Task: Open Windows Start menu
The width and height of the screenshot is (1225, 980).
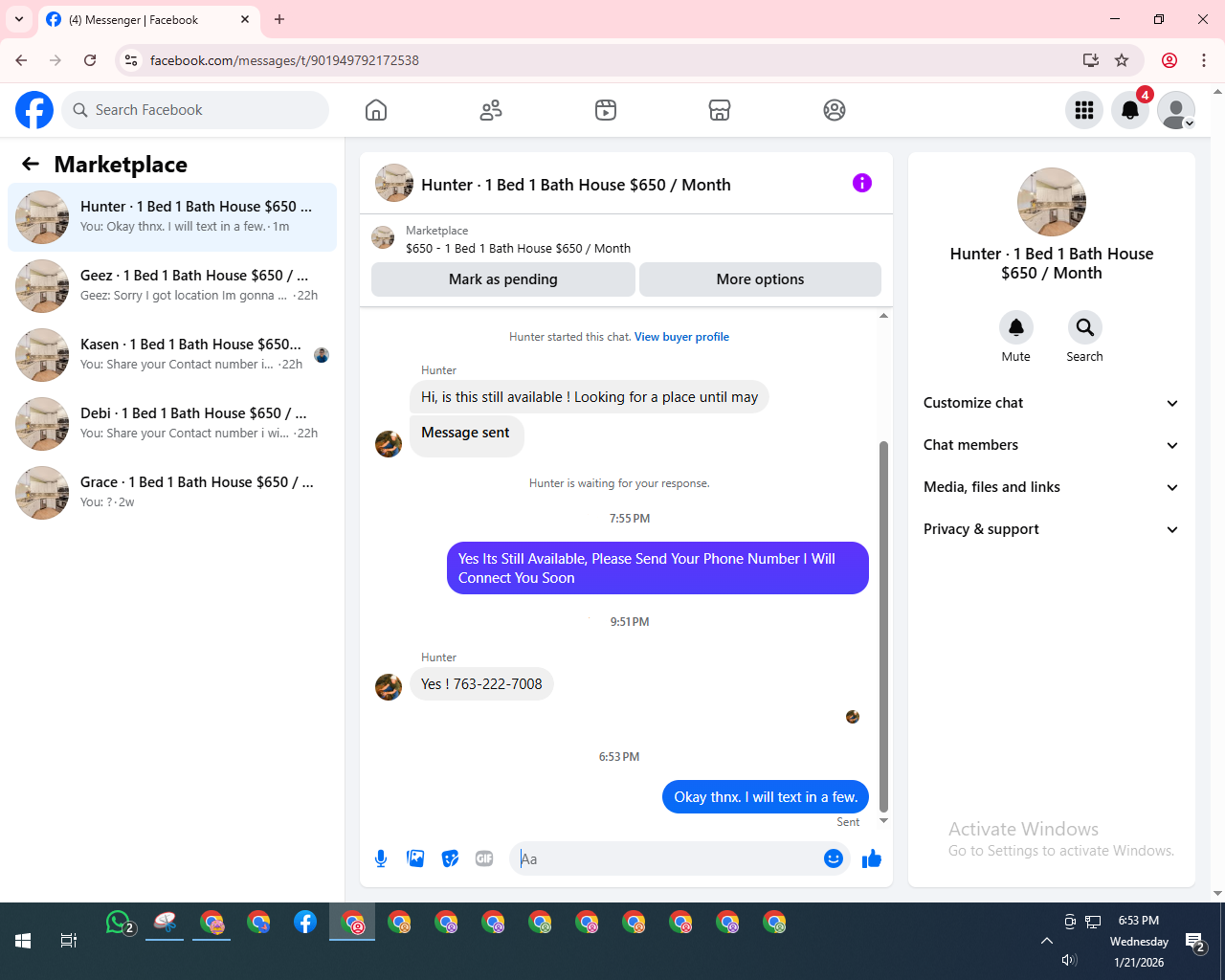Action: point(23,941)
